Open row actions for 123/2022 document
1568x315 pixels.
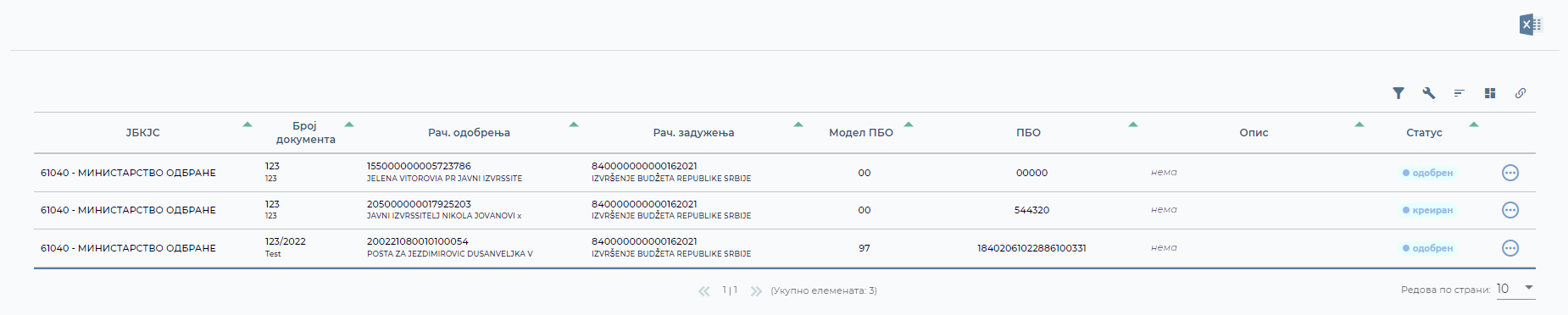(x=1510, y=248)
